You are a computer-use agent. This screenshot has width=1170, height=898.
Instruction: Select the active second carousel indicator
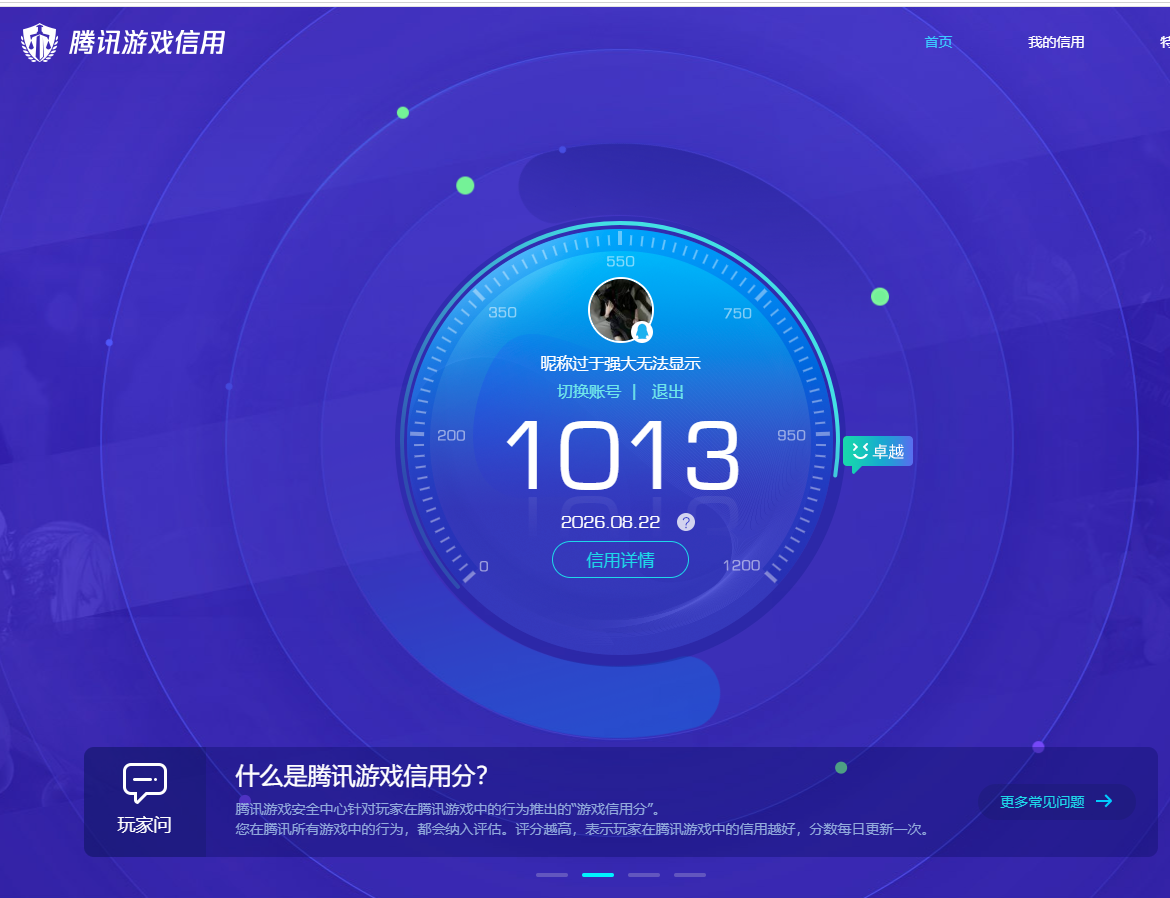coord(598,875)
